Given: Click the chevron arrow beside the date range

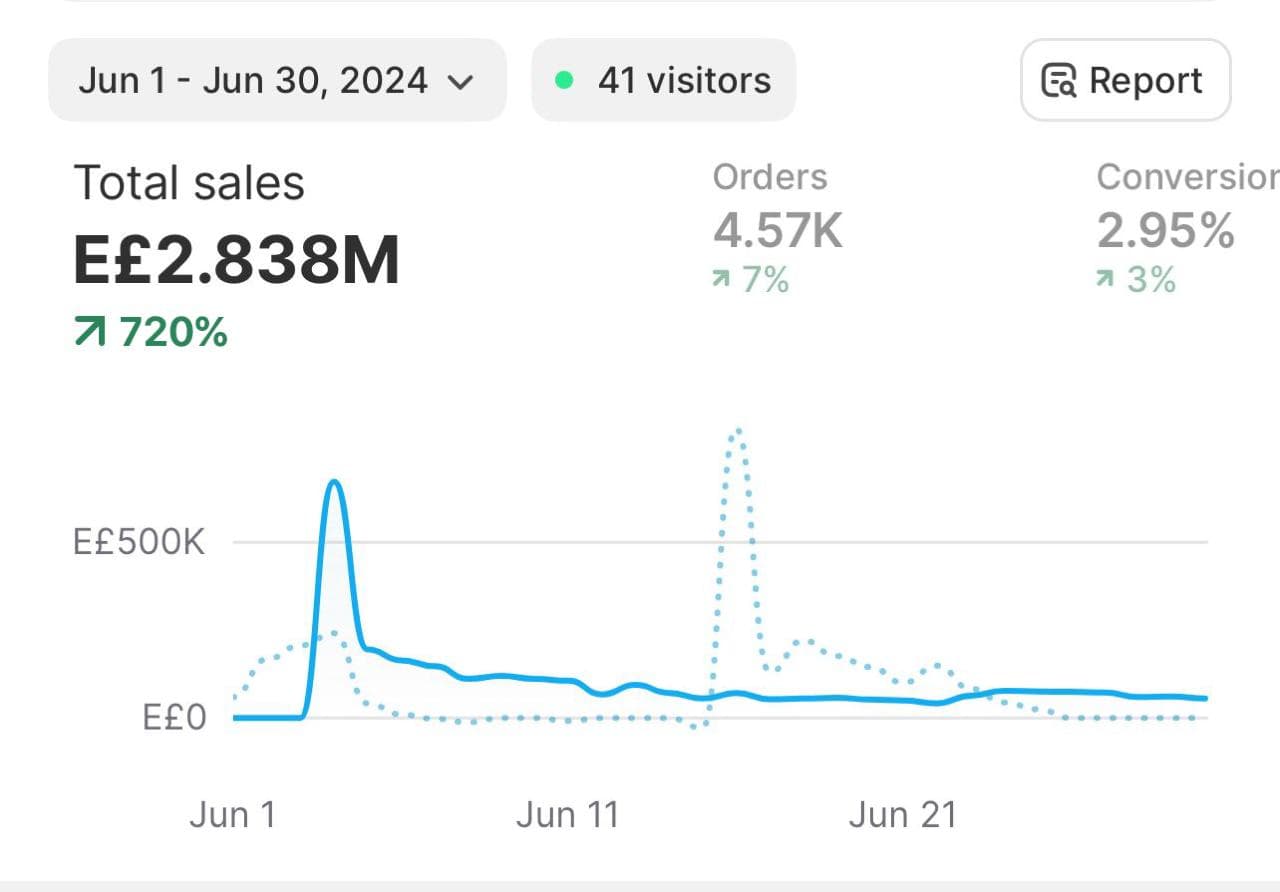Looking at the screenshot, I should (x=460, y=82).
